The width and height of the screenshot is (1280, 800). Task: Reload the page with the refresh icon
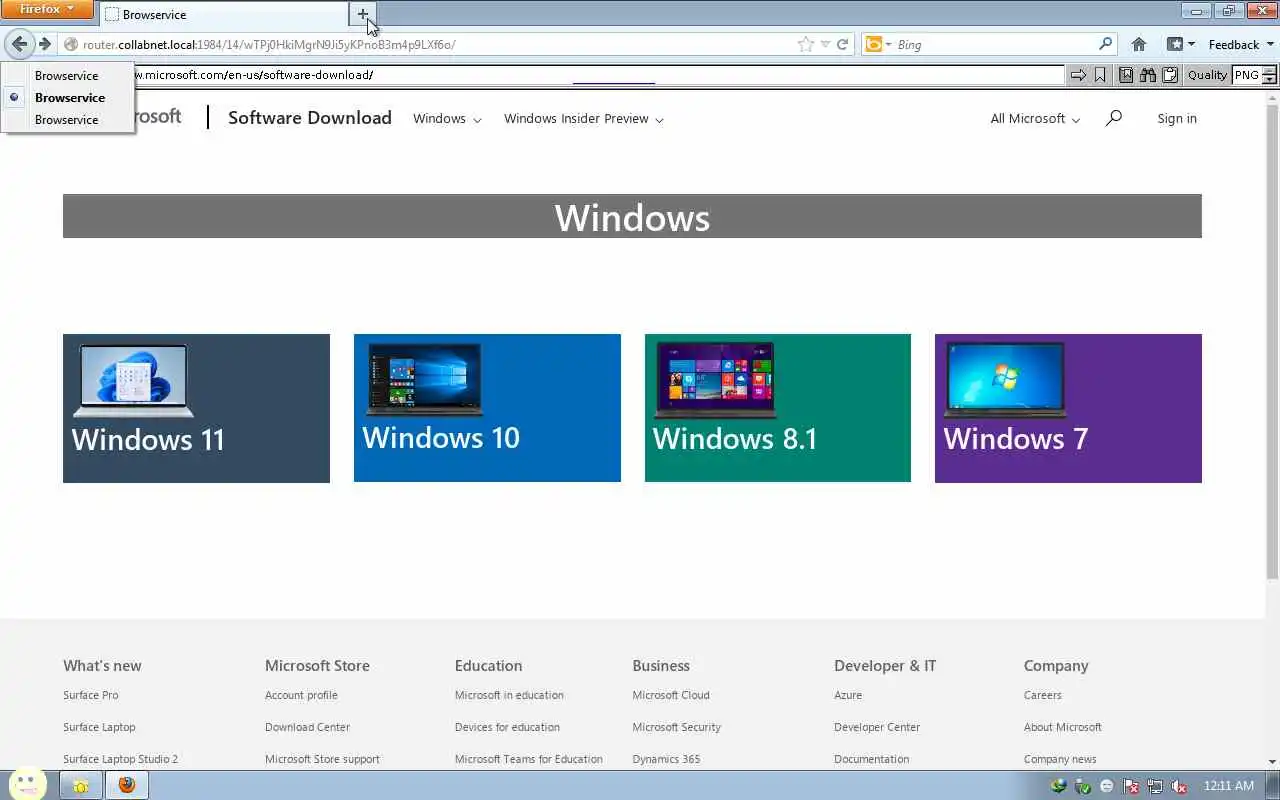pos(842,44)
